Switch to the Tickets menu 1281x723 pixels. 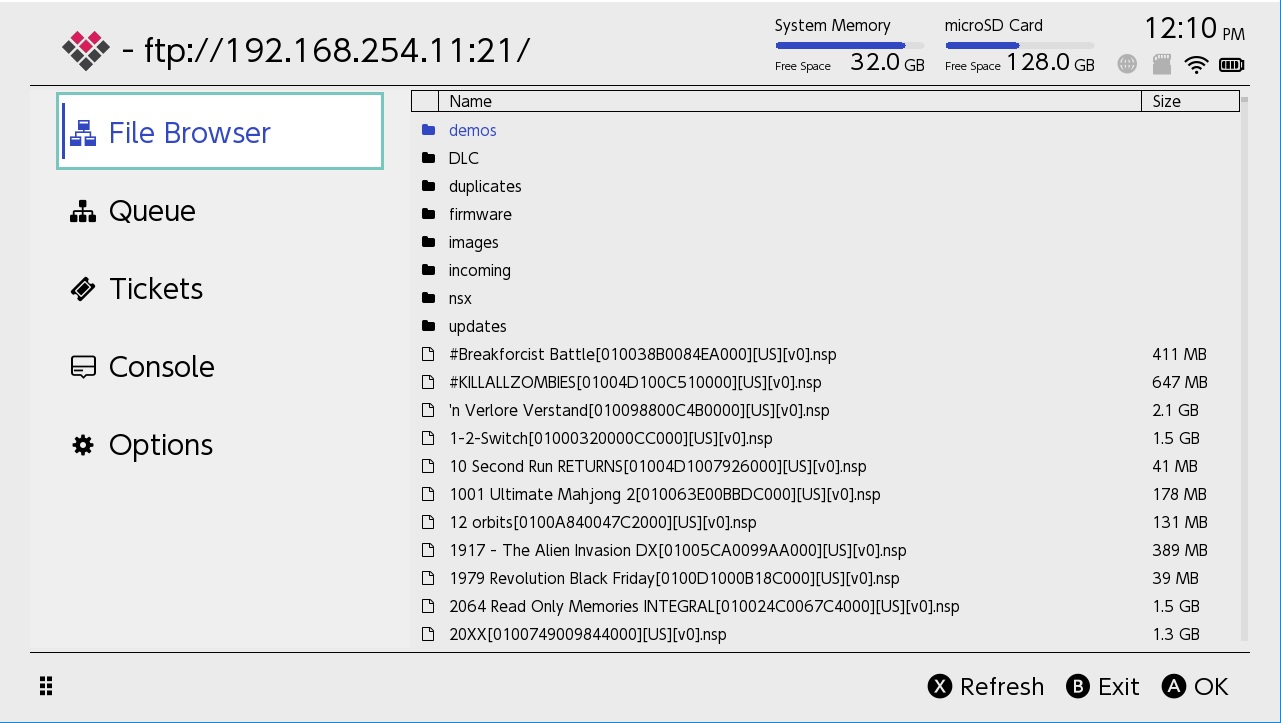point(155,289)
